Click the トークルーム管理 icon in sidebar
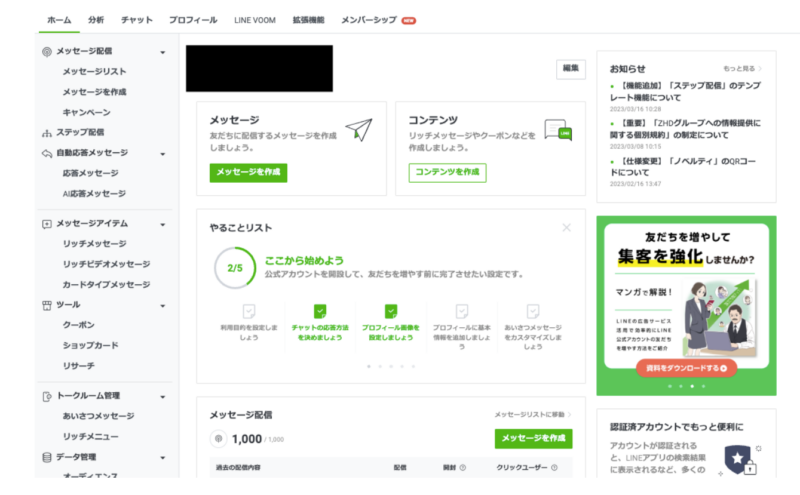Image resolution: width=800 pixels, height=495 pixels. (x=47, y=397)
